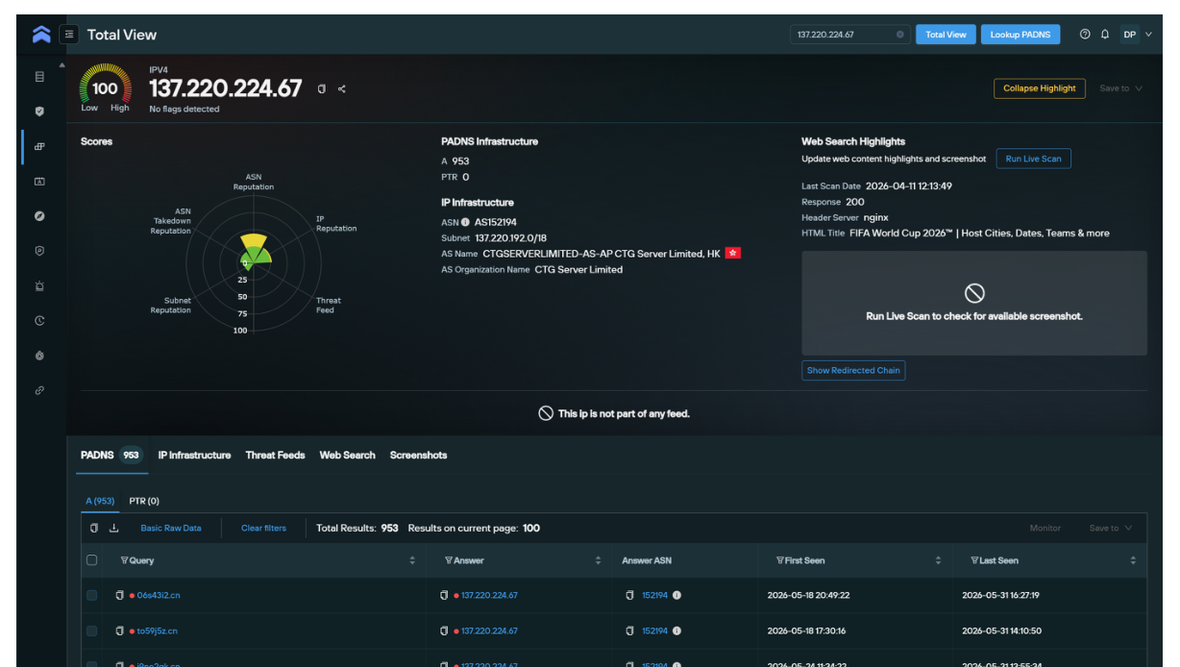Select the A (953) sub-tab
Screen dimensions: 1180x667
[x=100, y=501]
